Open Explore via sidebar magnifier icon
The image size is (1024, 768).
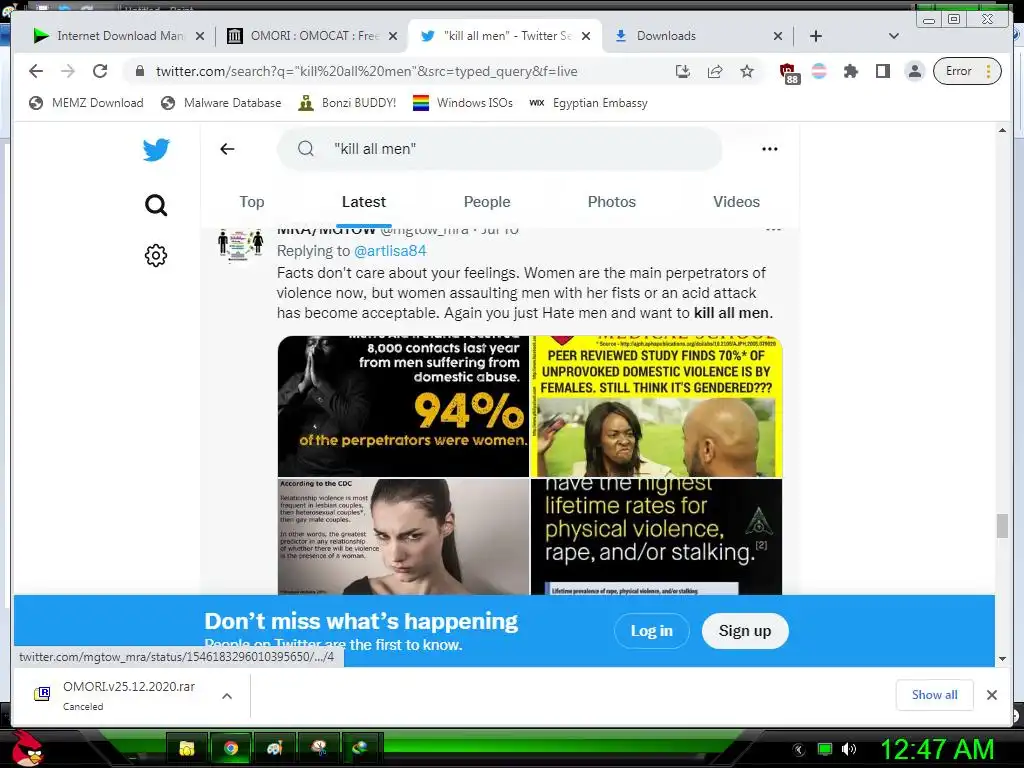tap(156, 205)
